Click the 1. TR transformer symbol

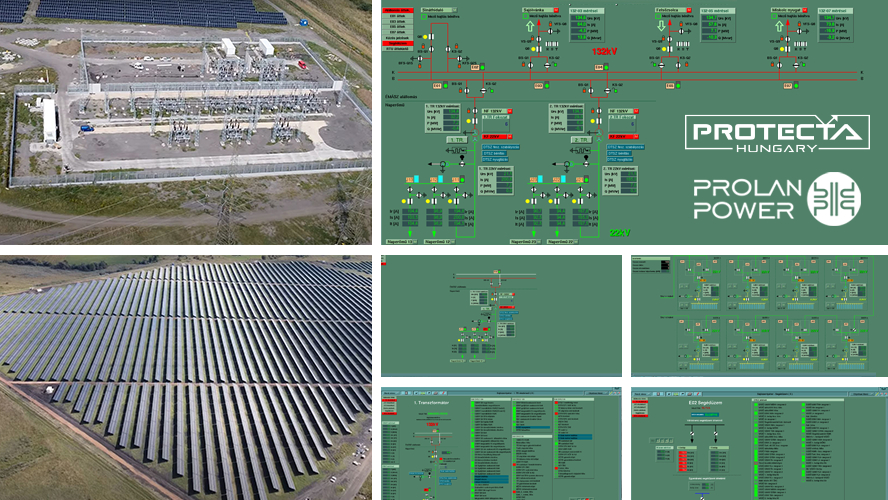pyautogui.click(x=475, y=135)
